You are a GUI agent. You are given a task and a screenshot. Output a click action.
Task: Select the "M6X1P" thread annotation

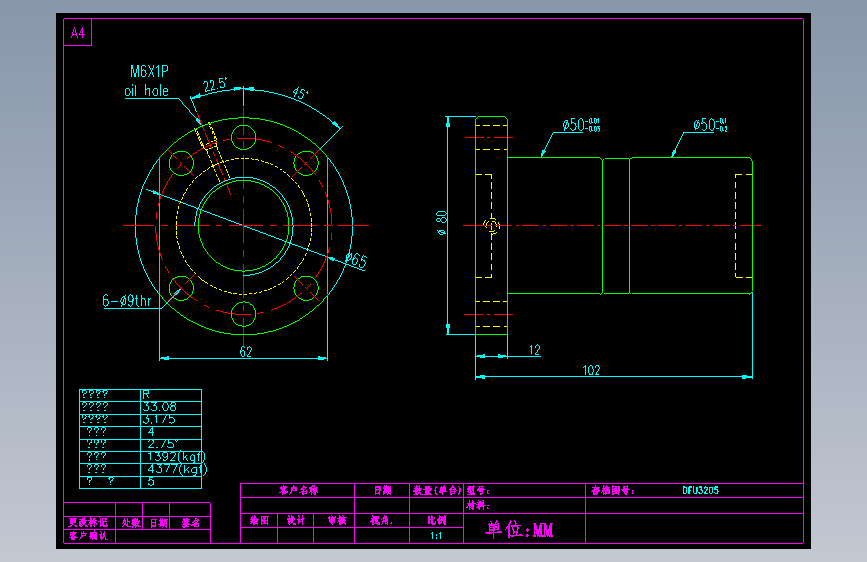point(149,71)
